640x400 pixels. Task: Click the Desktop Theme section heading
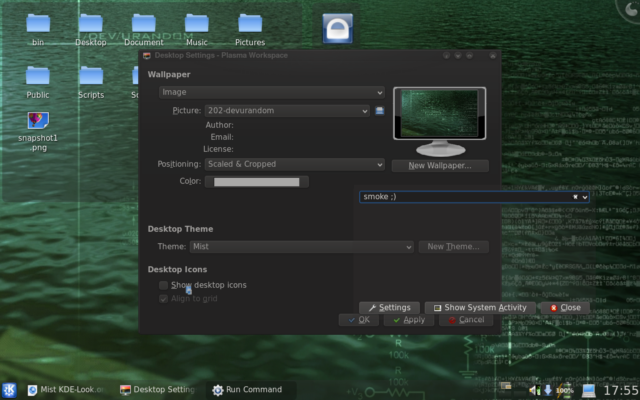[180, 229]
